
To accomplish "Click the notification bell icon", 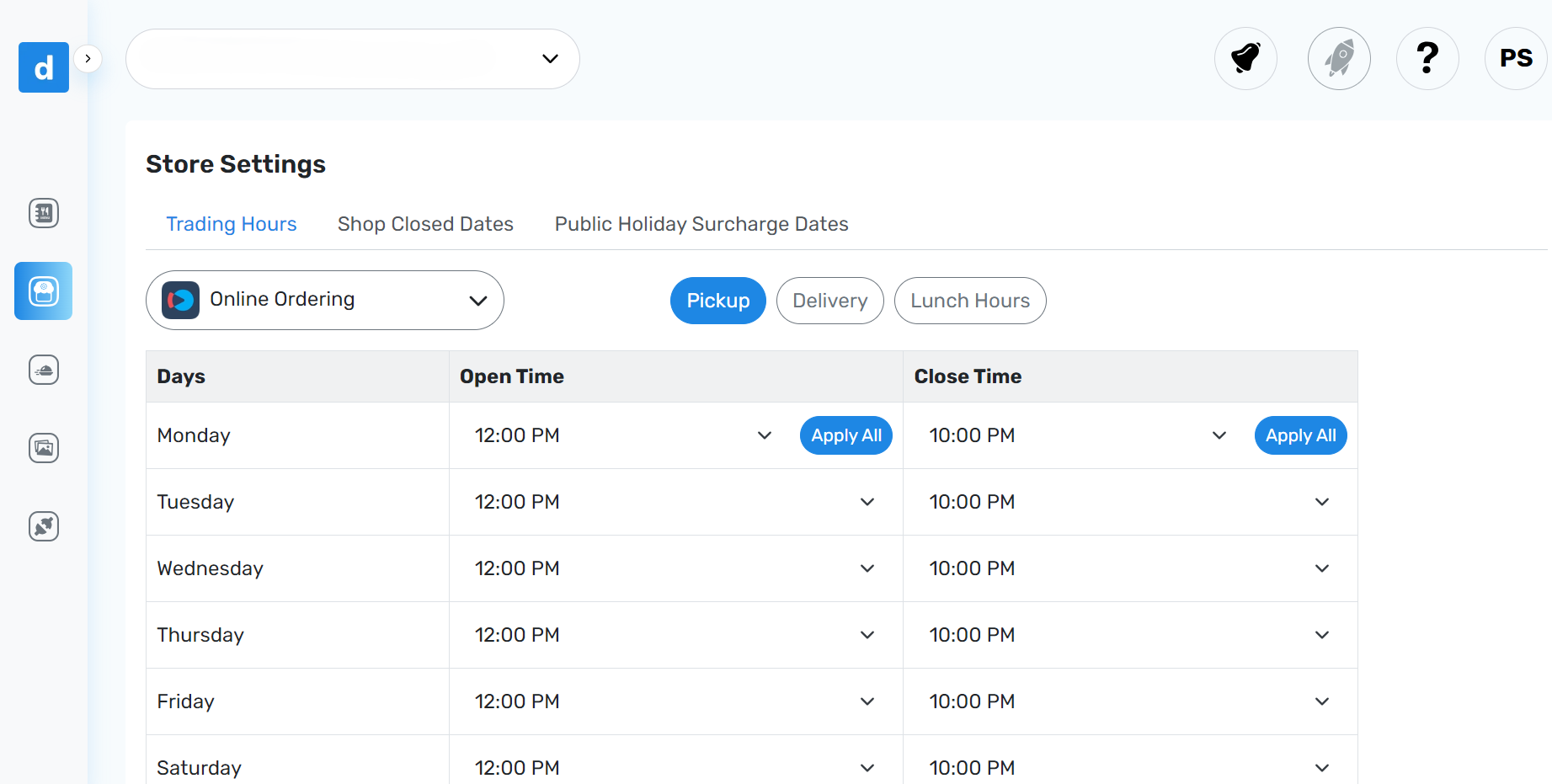I will click(x=1245, y=58).
